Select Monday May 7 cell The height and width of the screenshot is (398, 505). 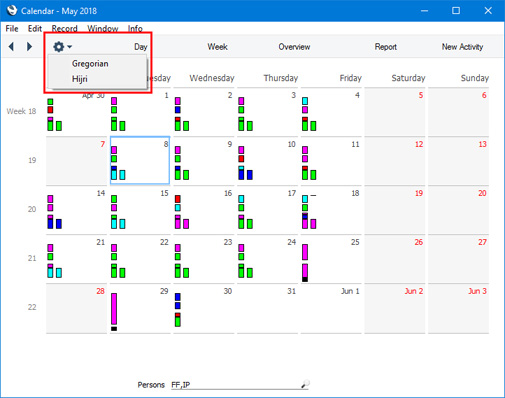tap(76, 161)
